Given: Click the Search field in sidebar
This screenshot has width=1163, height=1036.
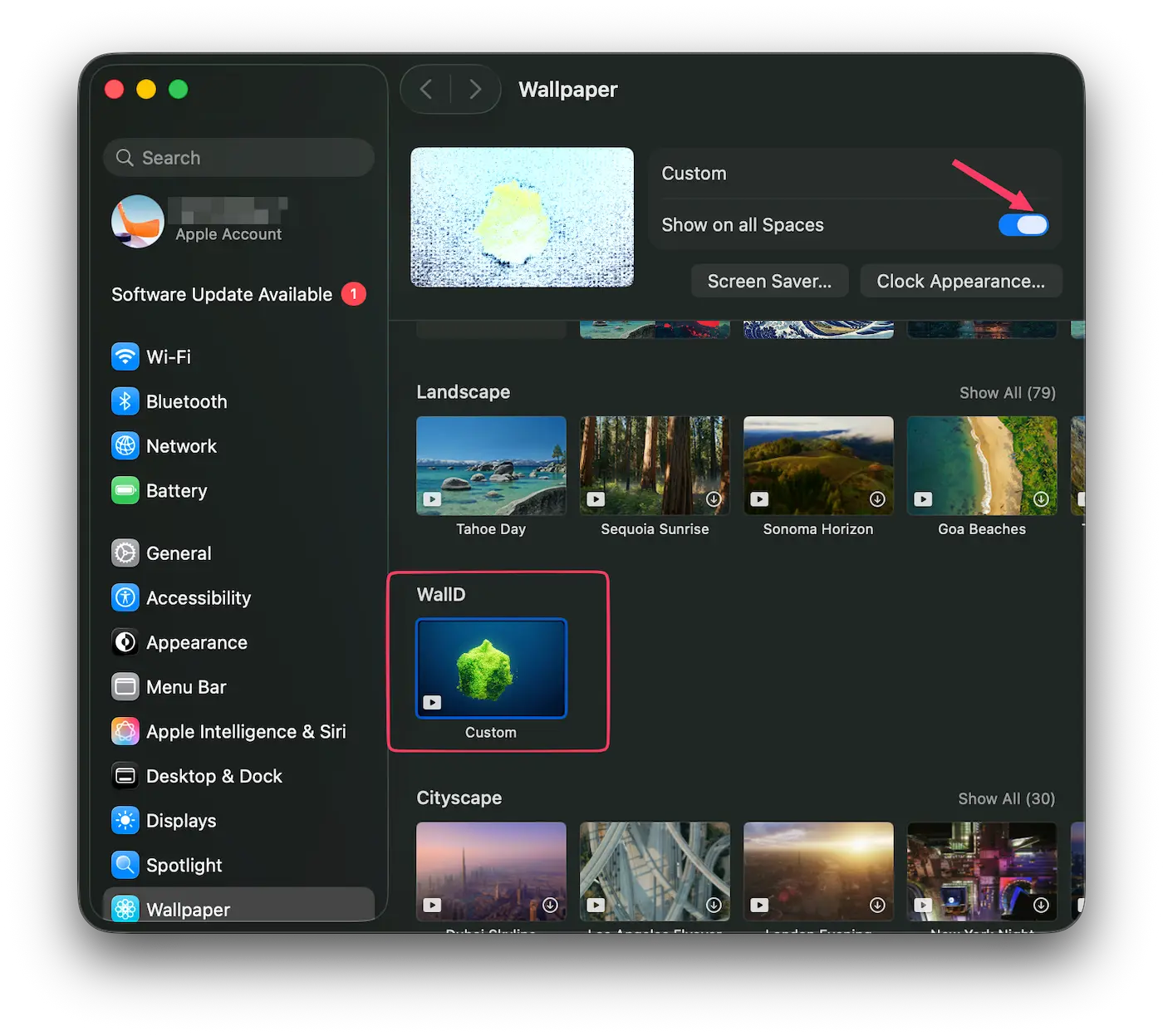Looking at the screenshot, I should [x=239, y=158].
